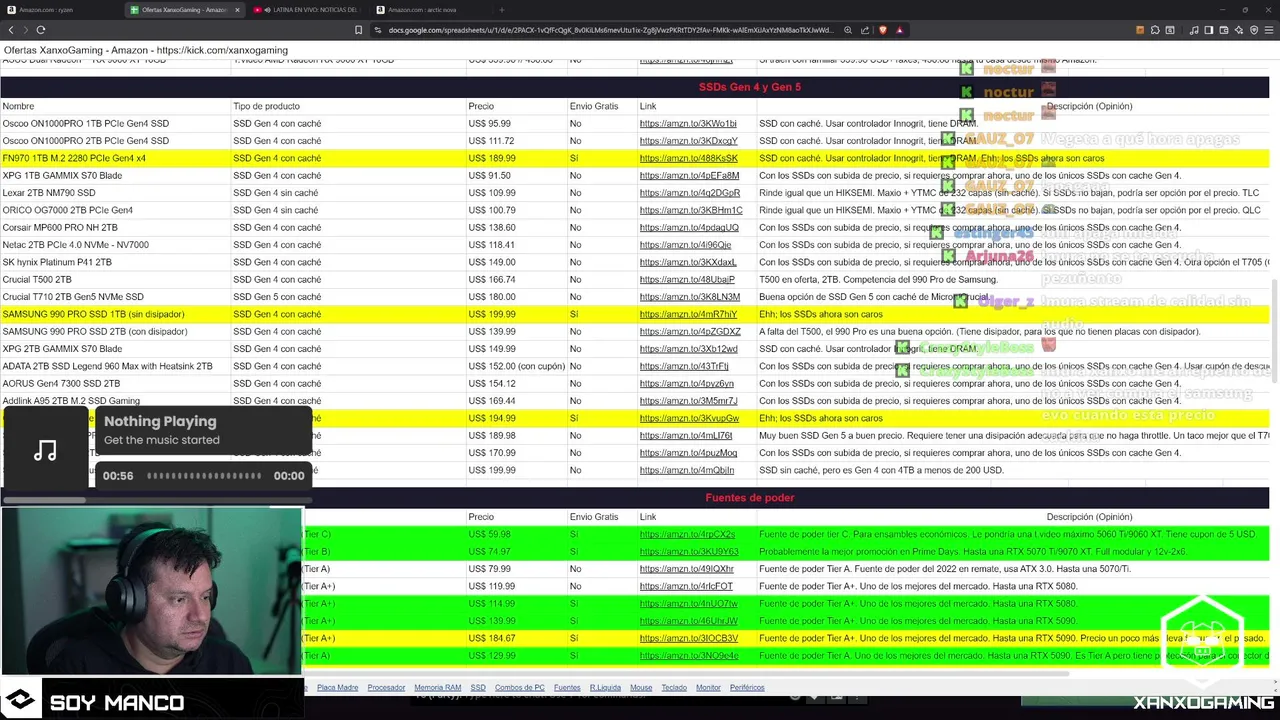Open amzn.to/4mR7hiY link for Samsung 990 PRO 1TB
The image size is (1280, 720).
pyautogui.click(x=688, y=314)
